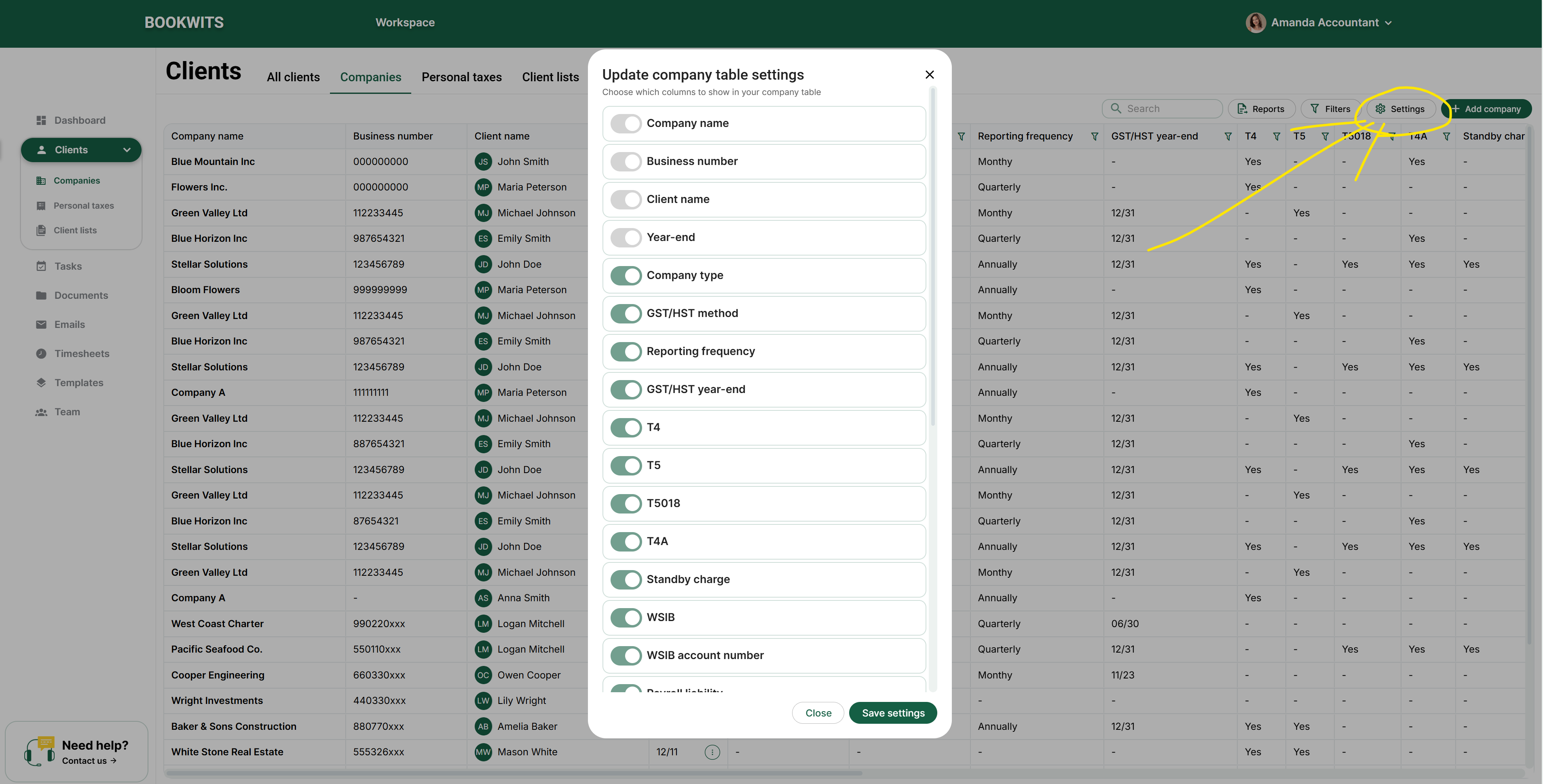Open Dashboard from the sidebar
Viewport: 1543px width, 784px height.
click(x=71, y=120)
